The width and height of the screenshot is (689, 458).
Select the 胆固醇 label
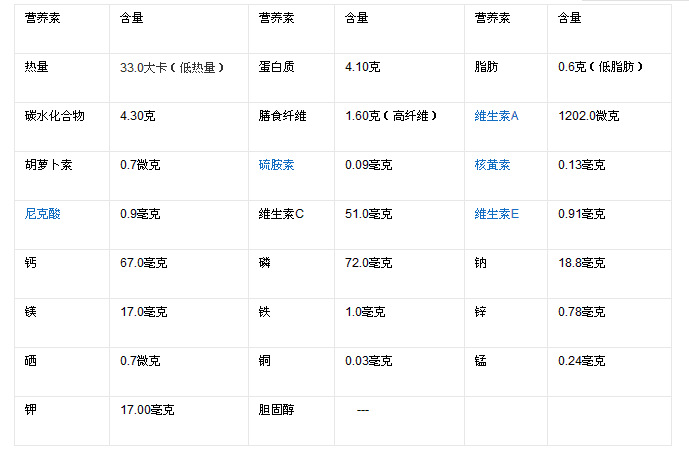276,410
